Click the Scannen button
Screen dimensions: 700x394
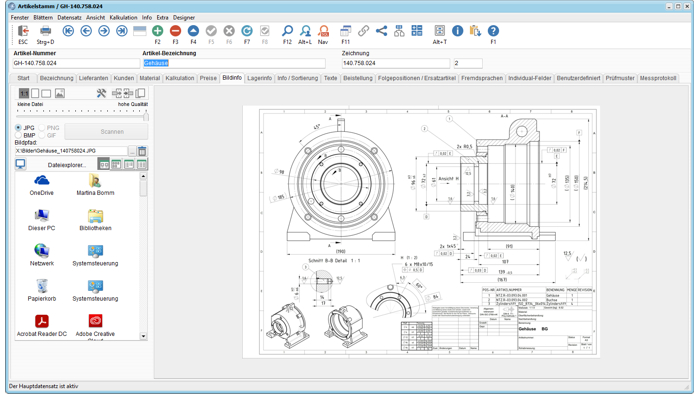coord(106,132)
